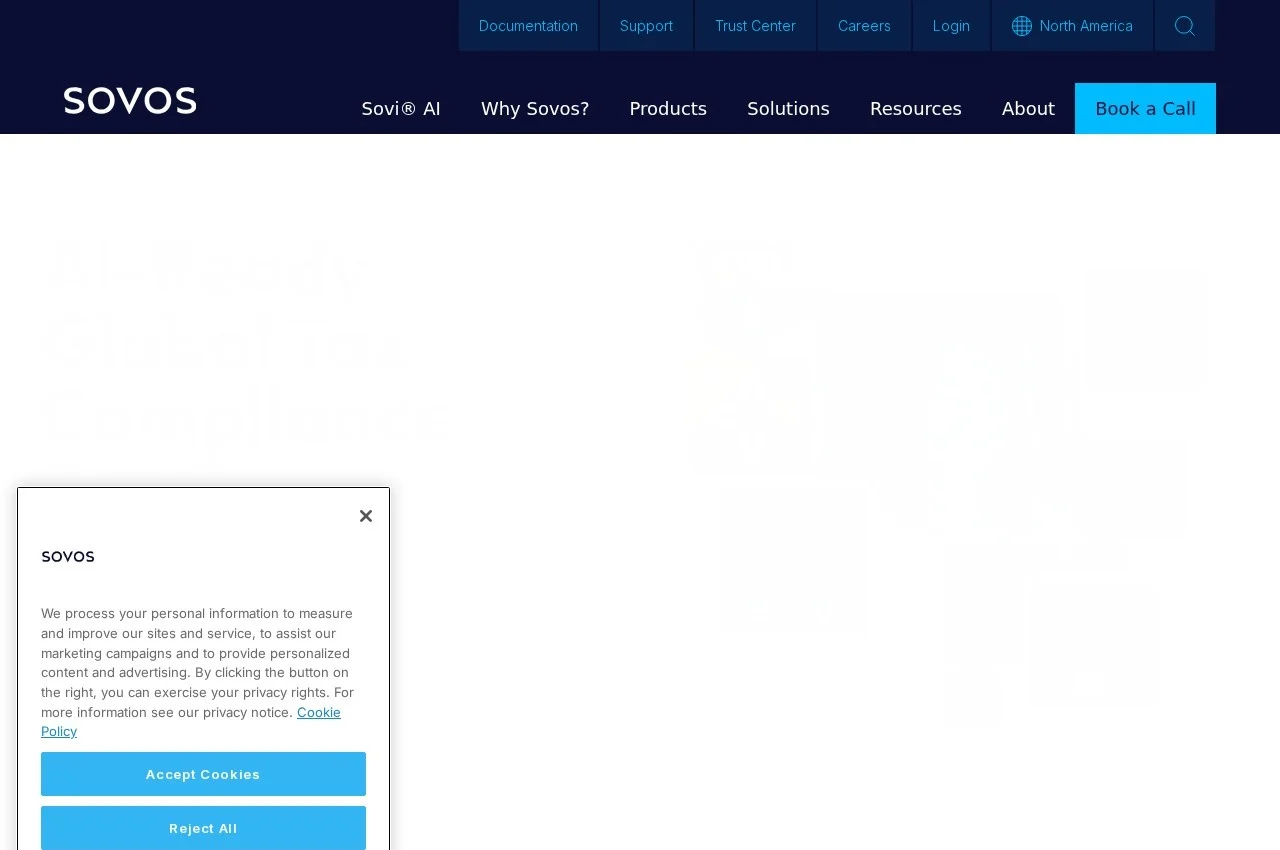Click Reject All button
Image resolution: width=1280 pixels, height=850 pixels.
click(x=203, y=828)
